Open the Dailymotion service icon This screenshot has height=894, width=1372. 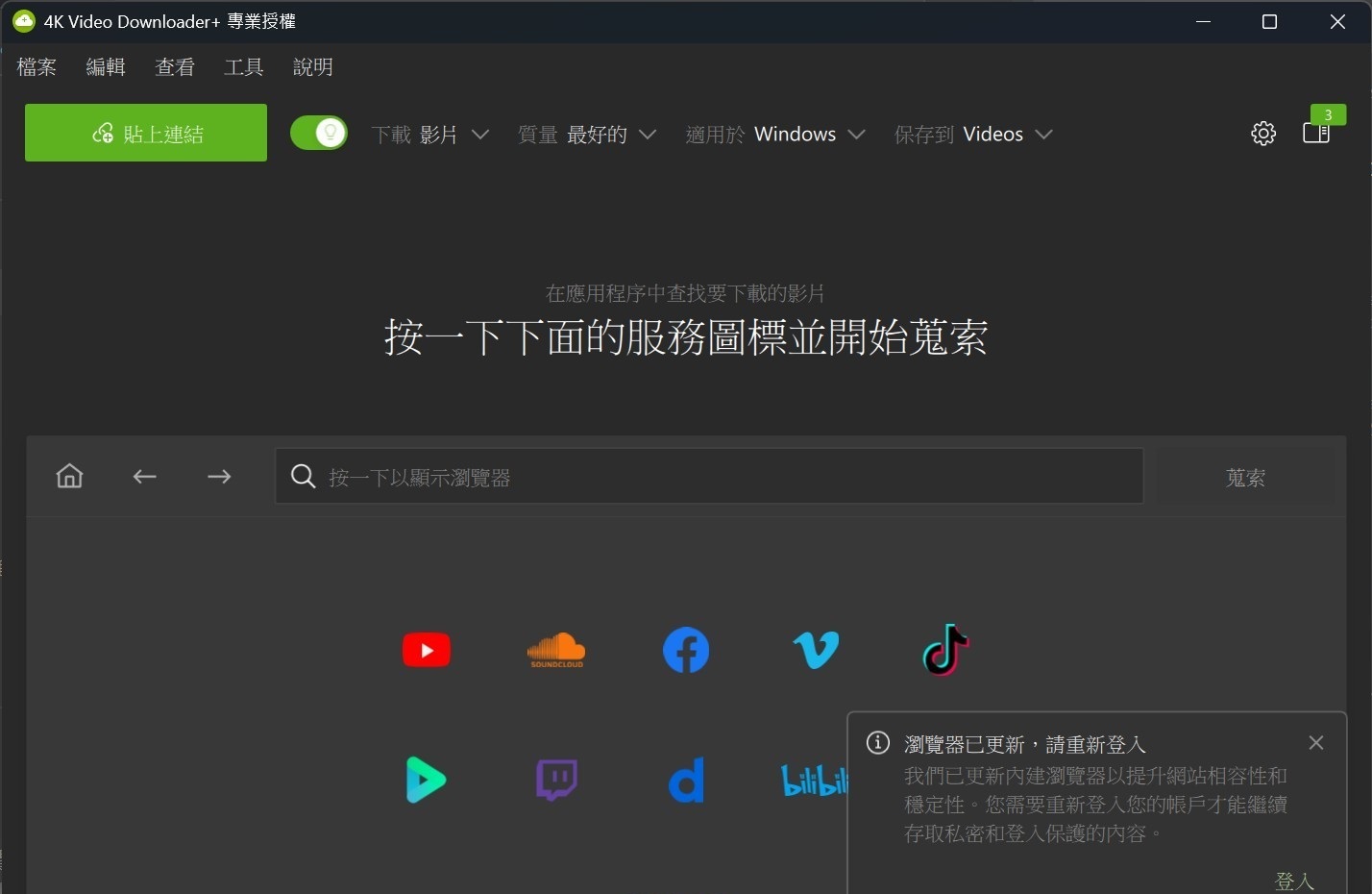686,780
